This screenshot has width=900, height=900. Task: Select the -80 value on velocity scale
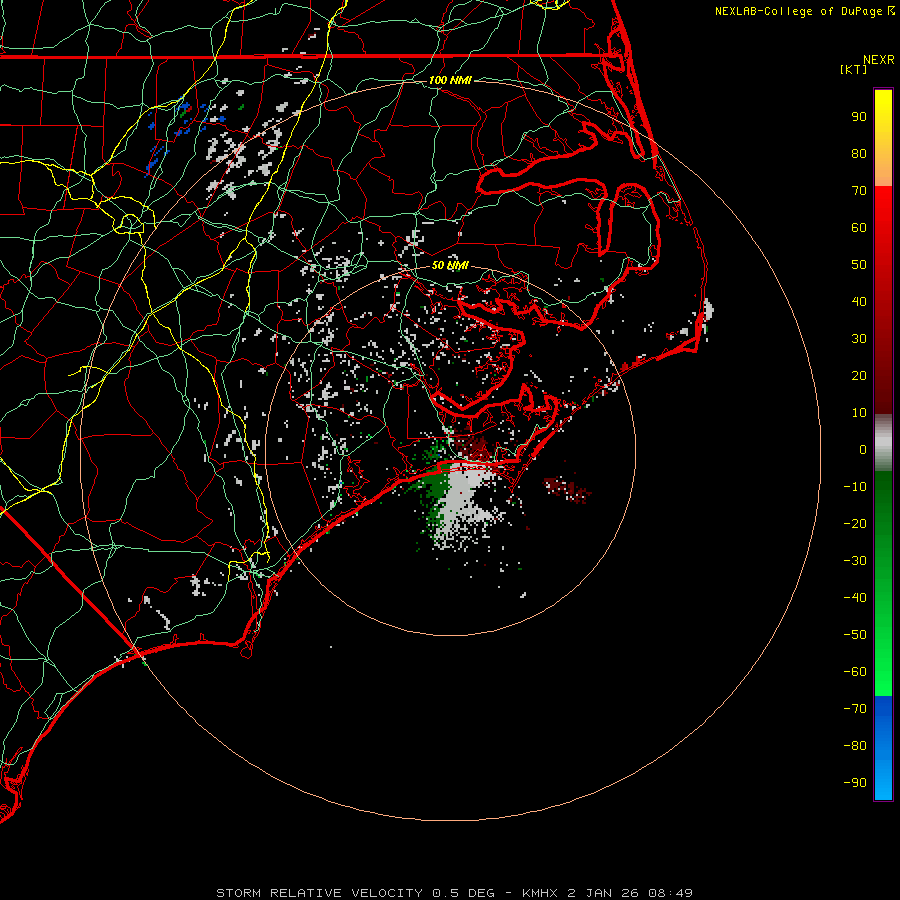[855, 746]
